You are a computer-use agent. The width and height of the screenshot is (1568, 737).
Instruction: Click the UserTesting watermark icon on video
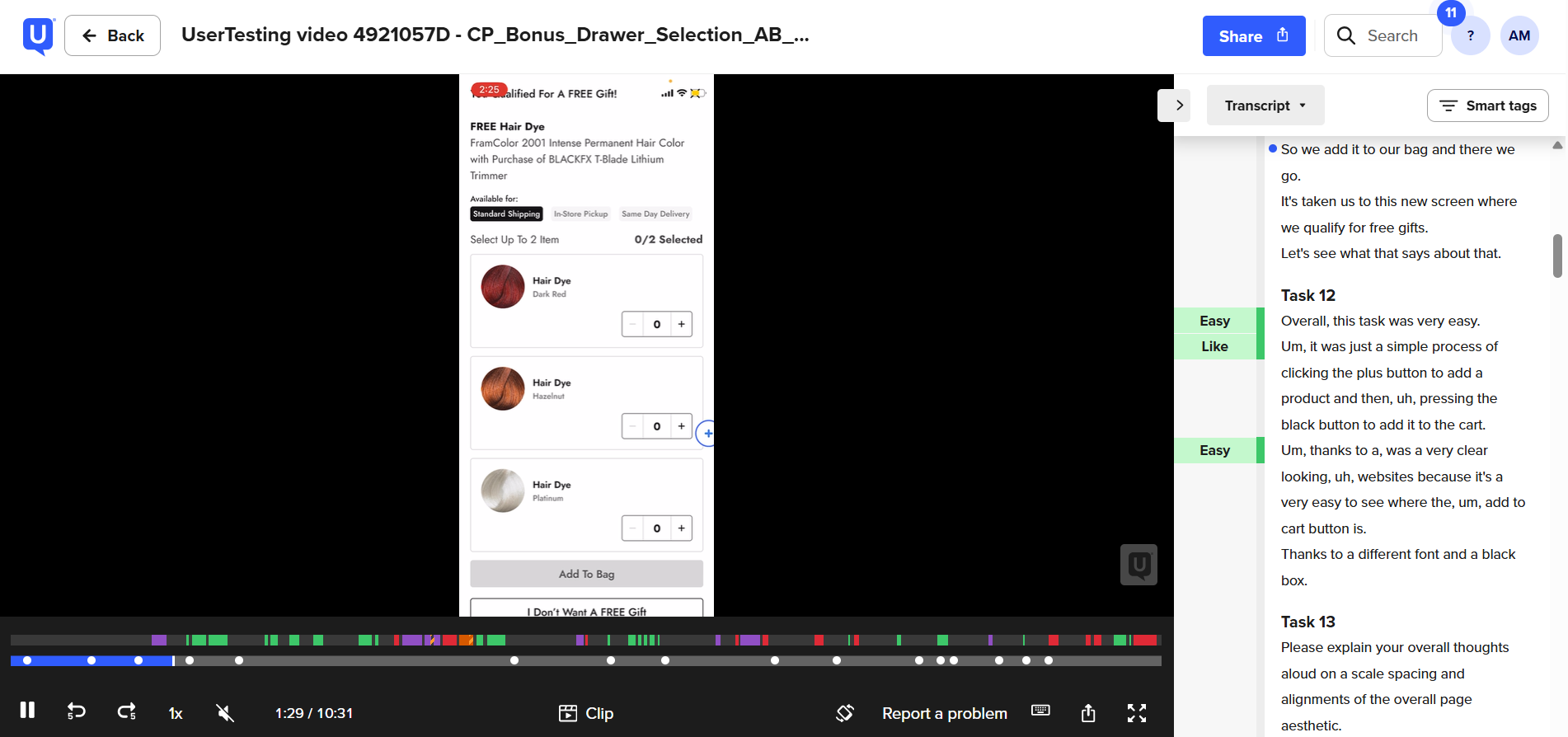1138,565
